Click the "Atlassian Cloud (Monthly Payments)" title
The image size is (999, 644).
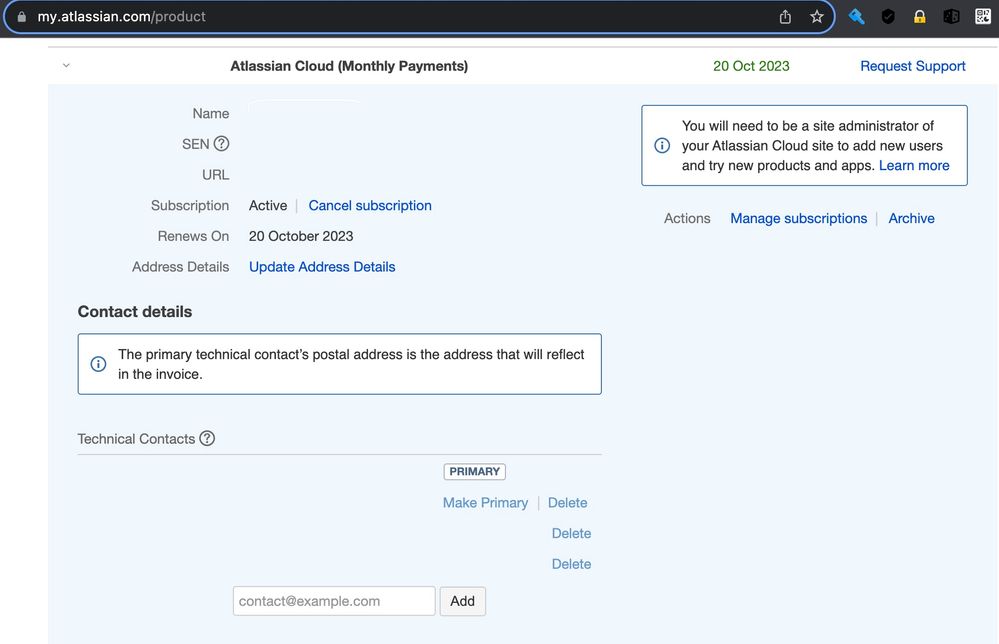[x=349, y=66]
